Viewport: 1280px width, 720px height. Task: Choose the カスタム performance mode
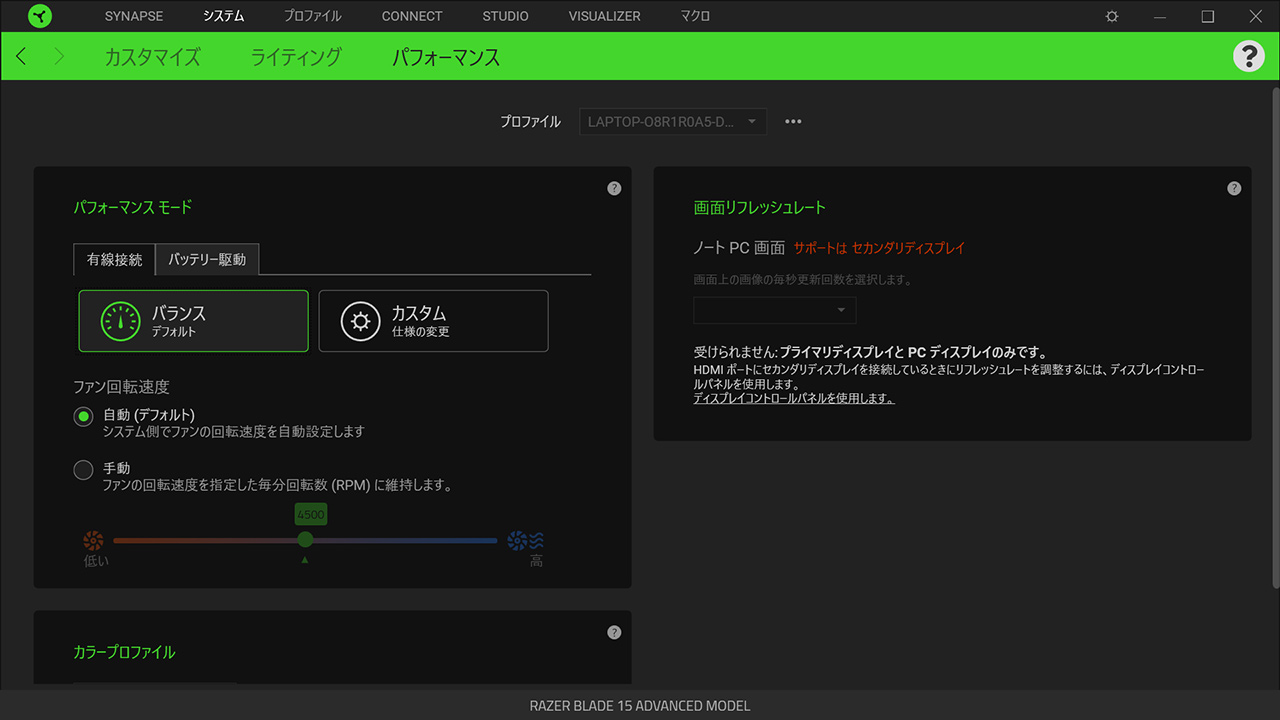[x=433, y=321]
